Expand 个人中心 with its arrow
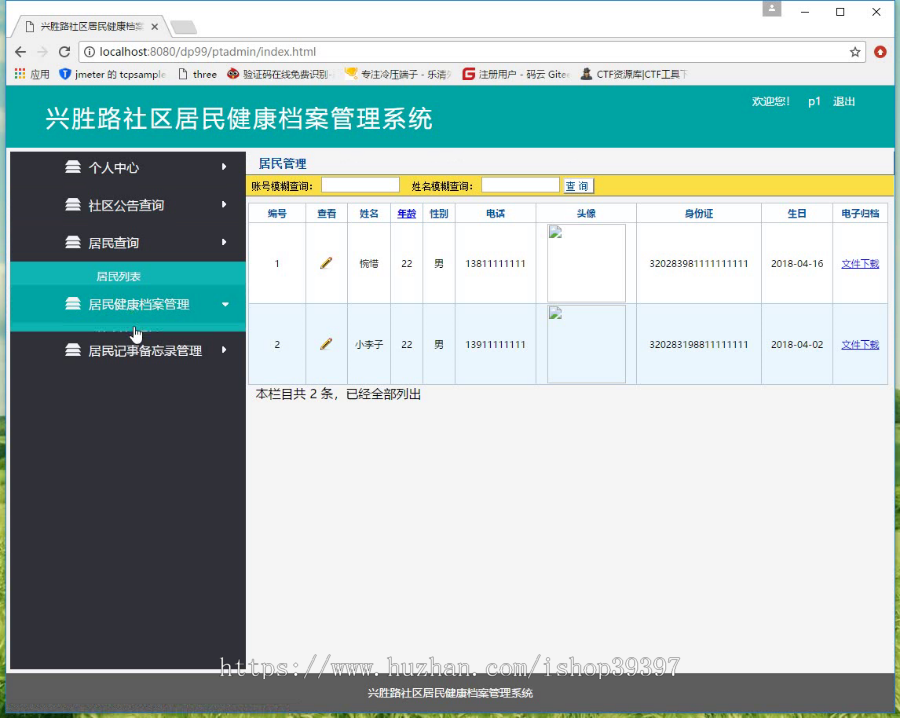This screenshot has height=718, width=900. point(224,166)
